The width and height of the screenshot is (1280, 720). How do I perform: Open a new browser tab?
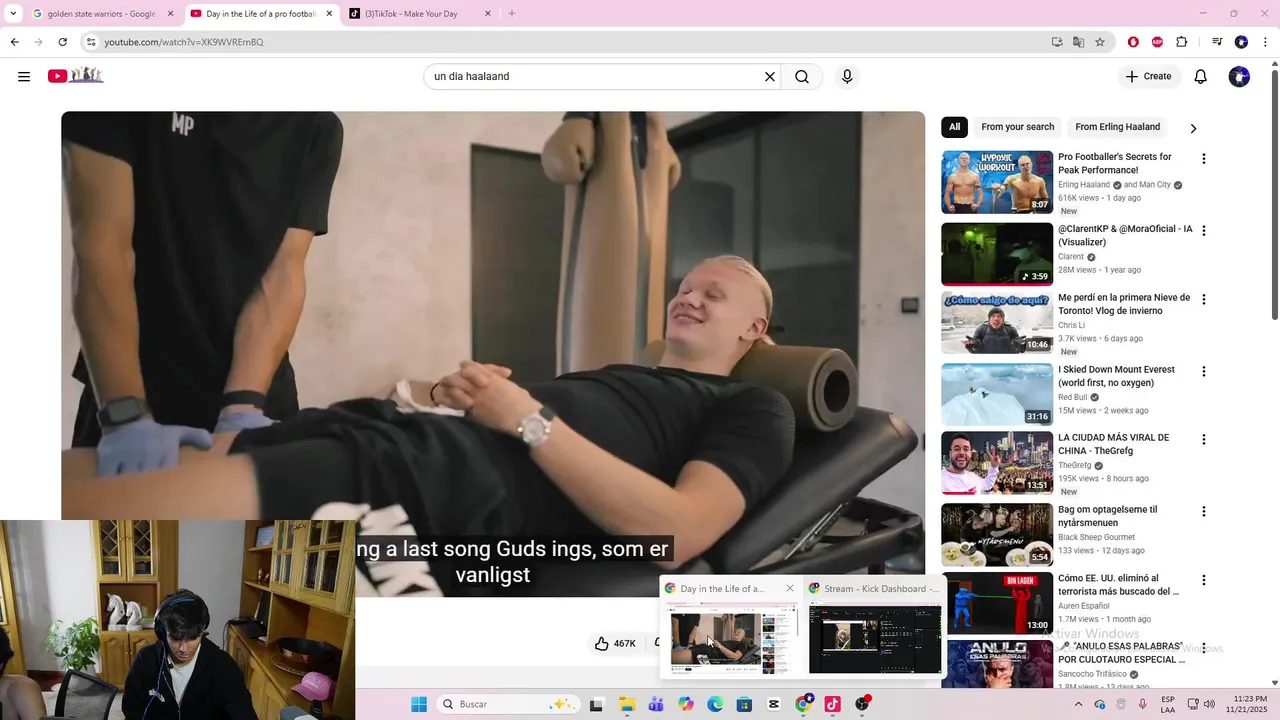point(512,14)
